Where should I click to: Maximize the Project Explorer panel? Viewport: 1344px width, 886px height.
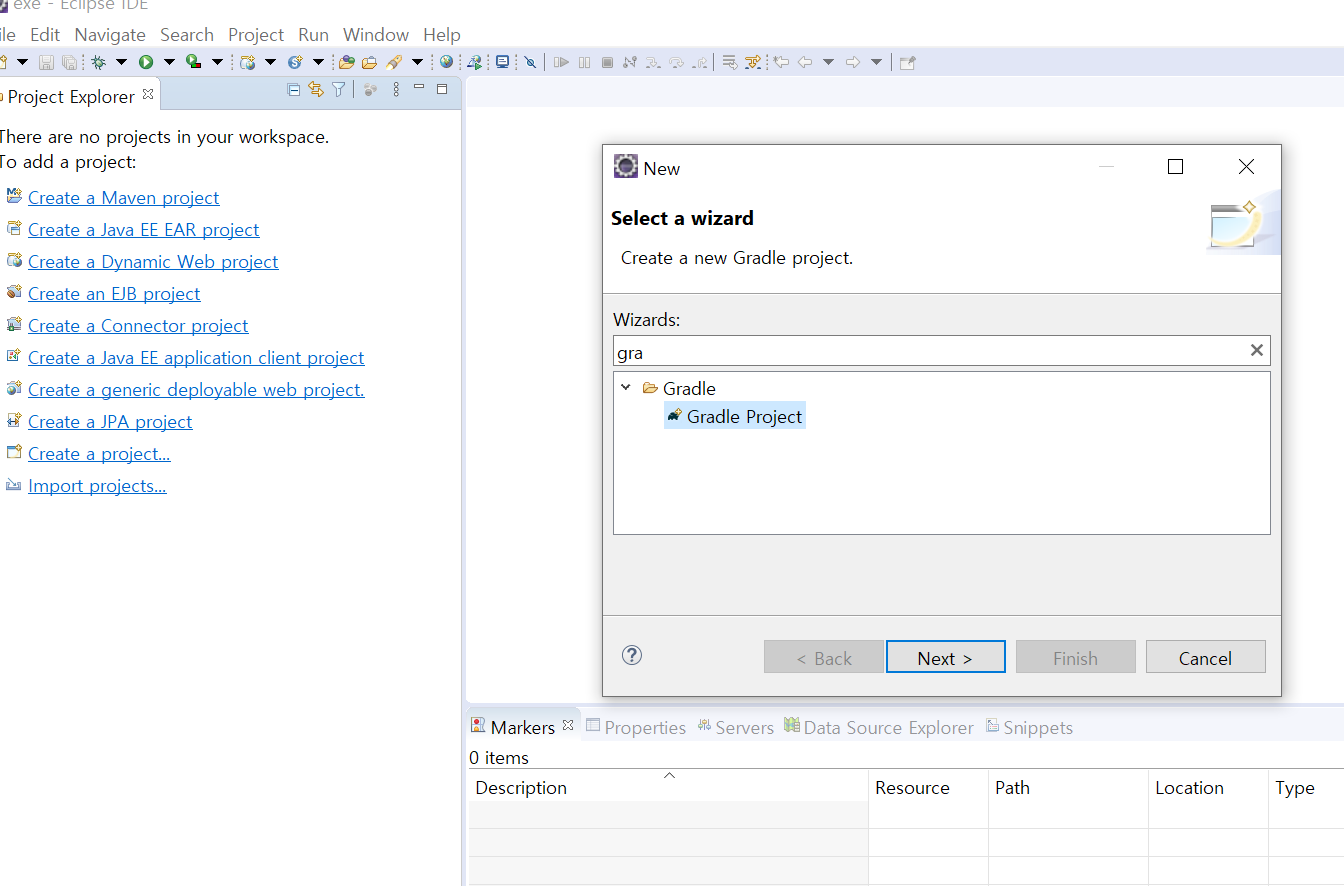pyautogui.click(x=442, y=89)
